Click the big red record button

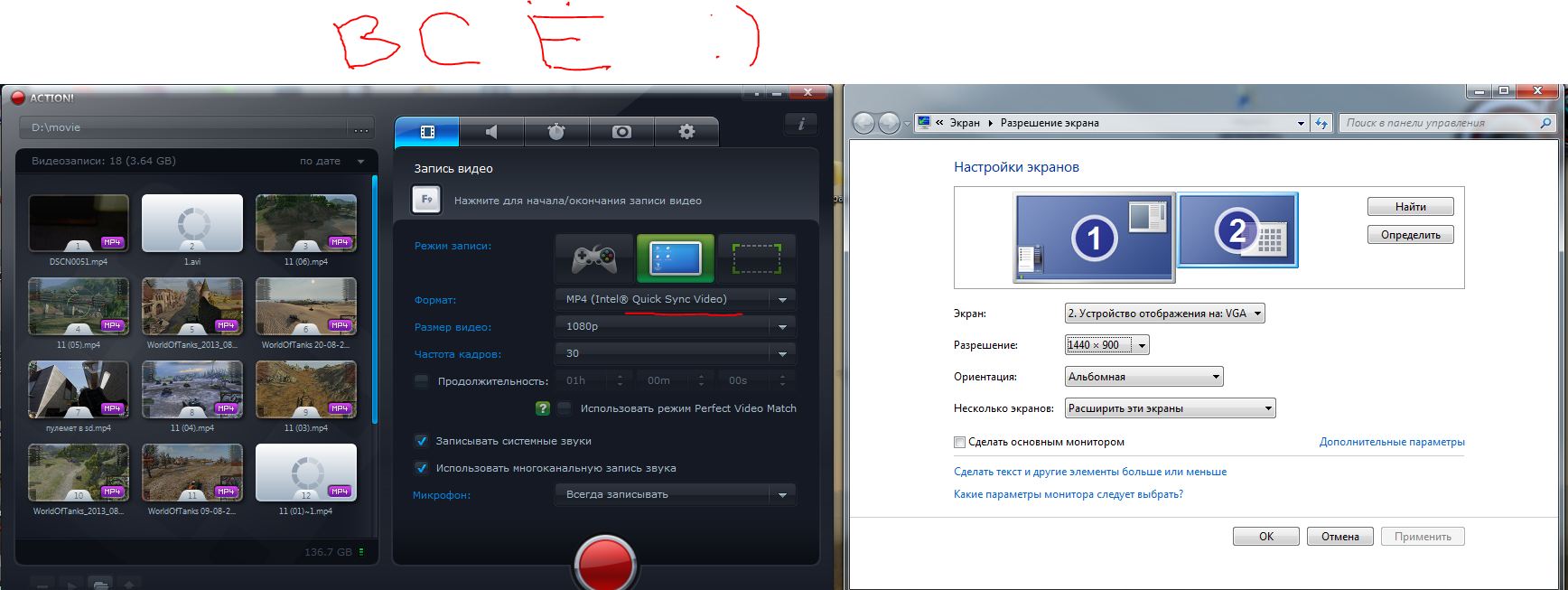[605, 560]
